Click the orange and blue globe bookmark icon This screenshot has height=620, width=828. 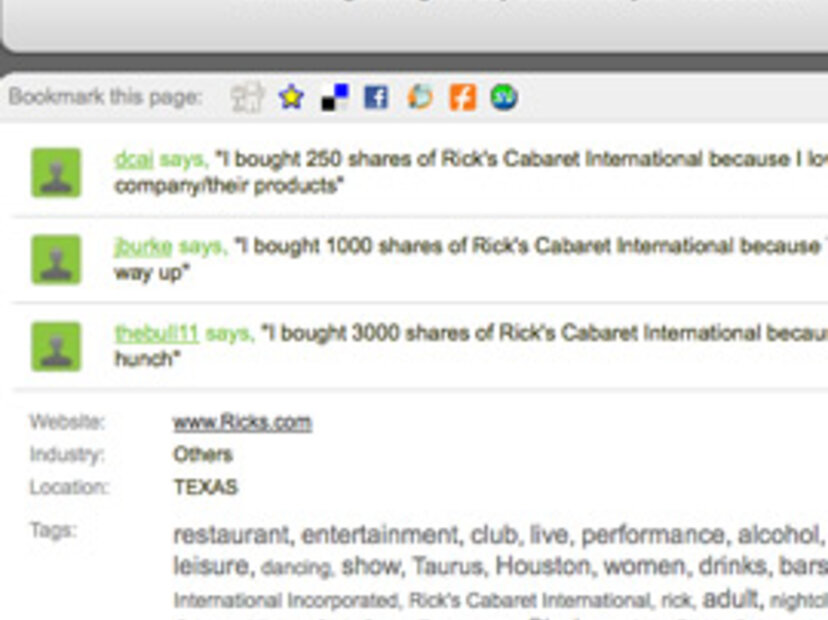click(x=420, y=97)
